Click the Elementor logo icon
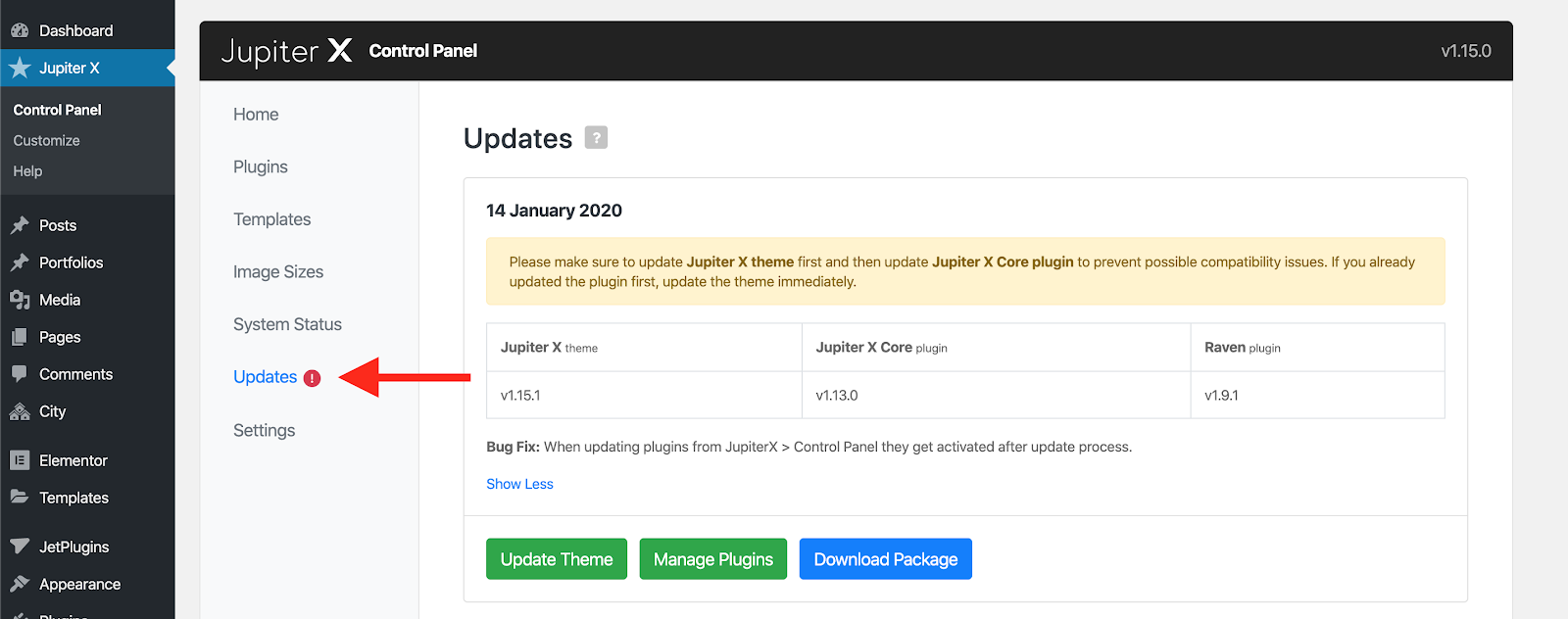The width and height of the screenshot is (1568, 619). point(20,460)
